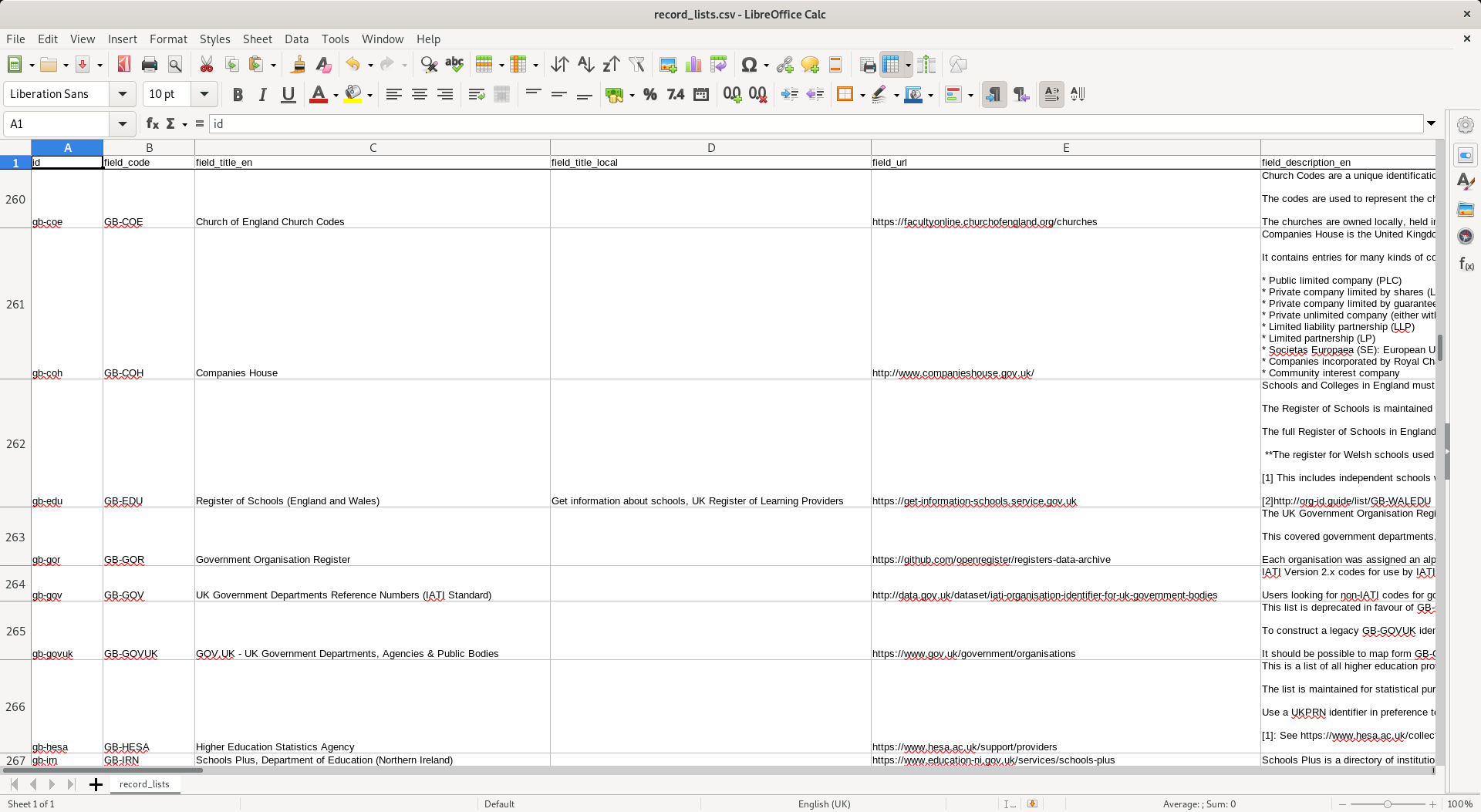Image resolution: width=1481 pixels, height=812 pixels.
Task: Expand the Name Box dropdown
Action: (x=122, y=123)
